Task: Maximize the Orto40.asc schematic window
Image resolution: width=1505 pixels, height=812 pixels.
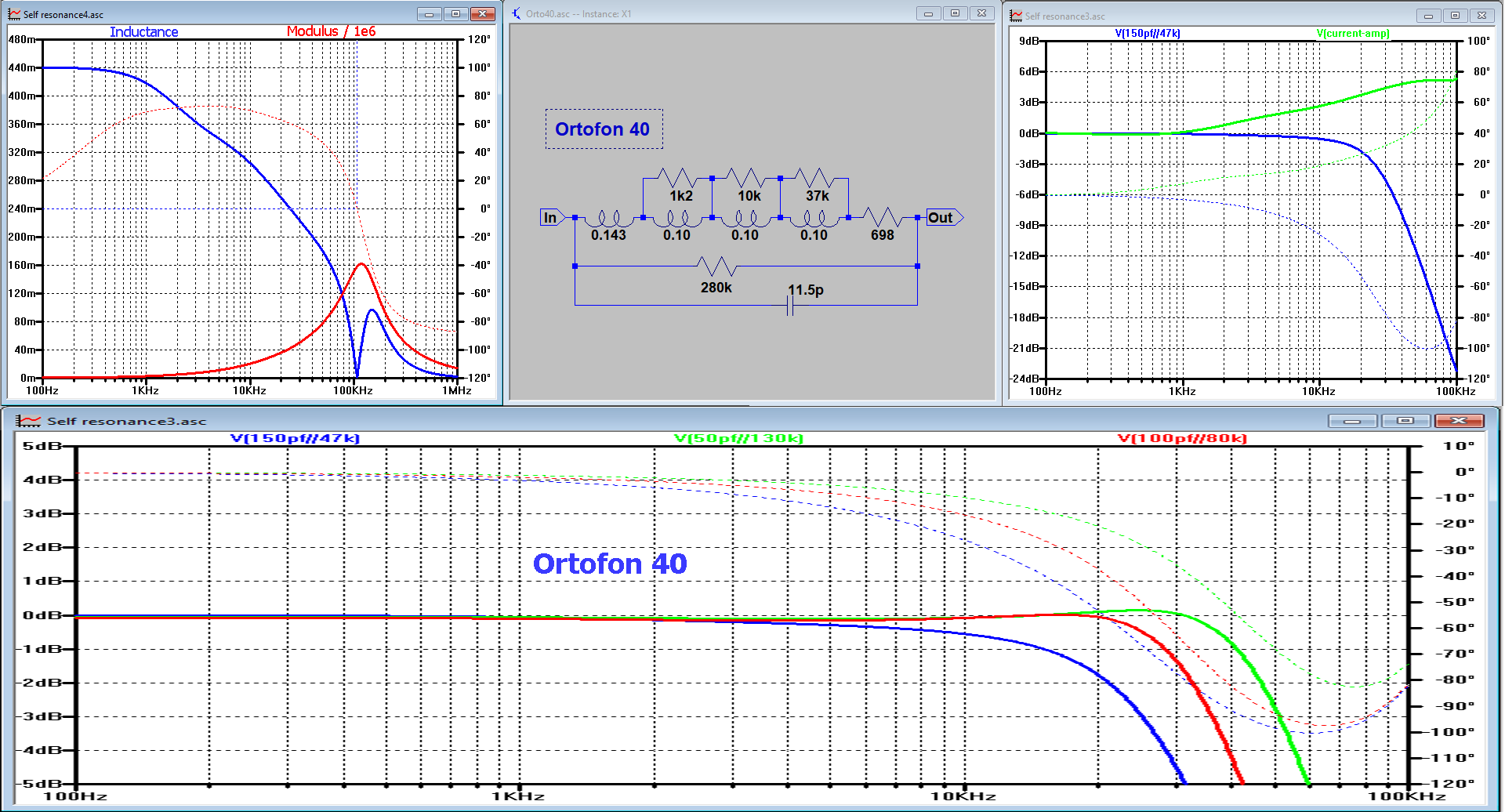Action: point(955,13)
